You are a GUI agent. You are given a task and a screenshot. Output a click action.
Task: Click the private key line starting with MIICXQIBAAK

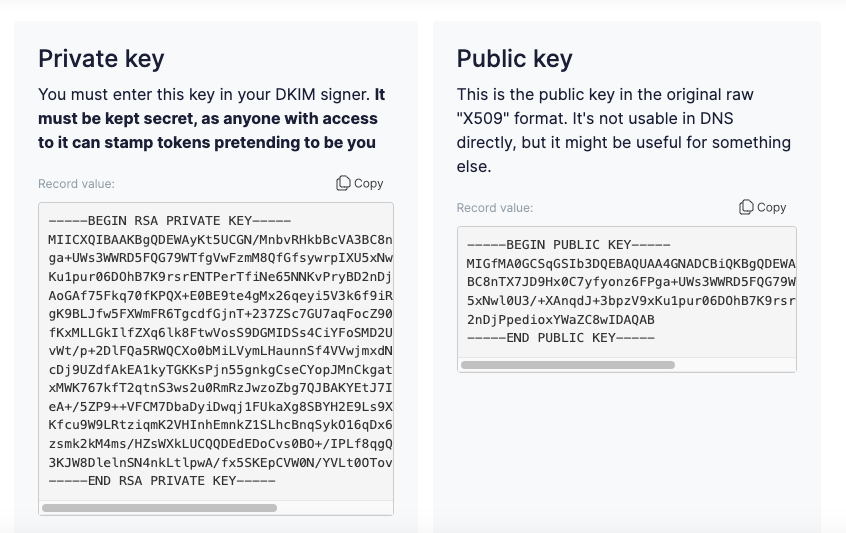[220, 240]
